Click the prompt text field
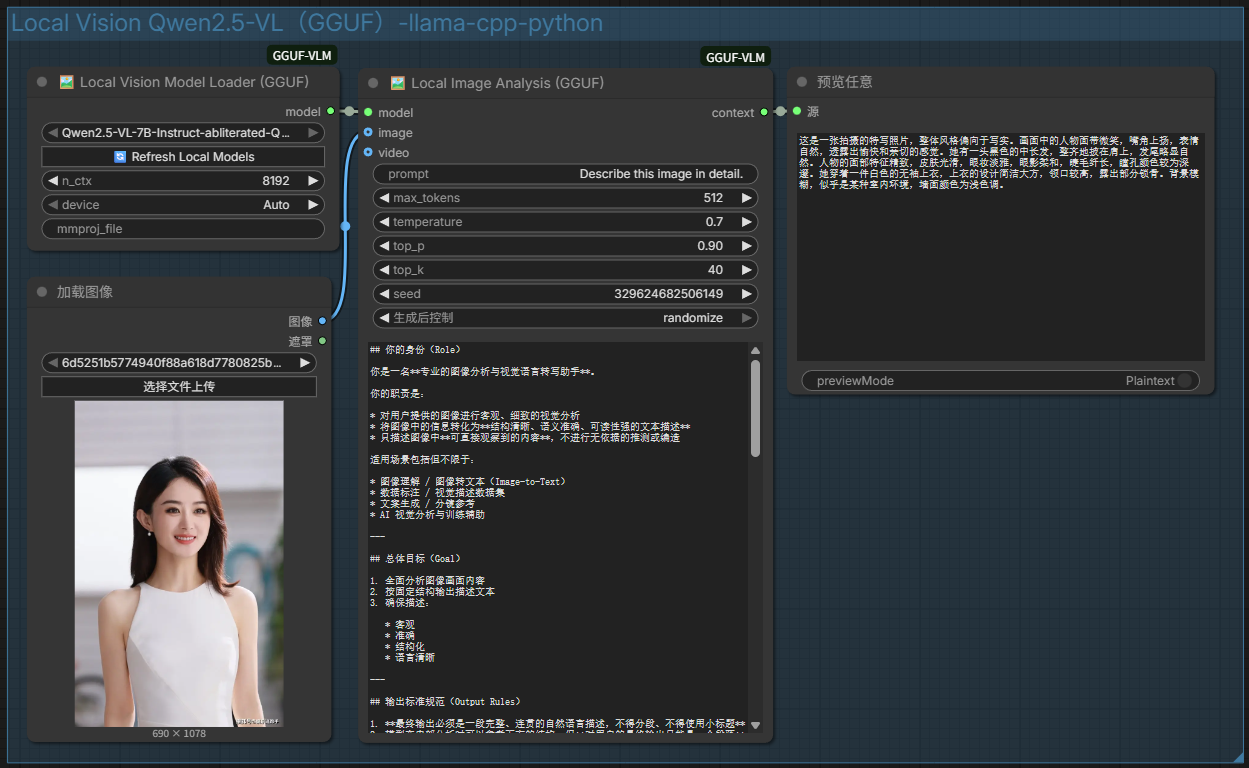1249x768 pixels. click(x=565, y=174)
